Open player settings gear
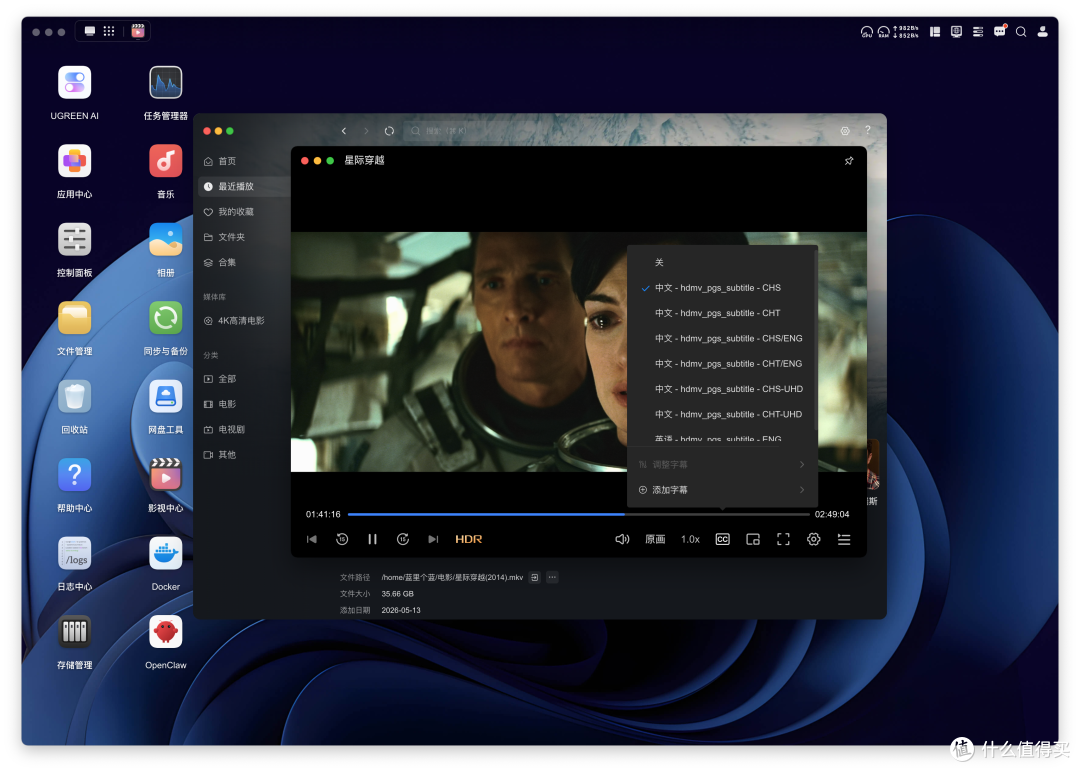Image resolution: width=1080 pixels, height=772 pixels. [813, 539]
